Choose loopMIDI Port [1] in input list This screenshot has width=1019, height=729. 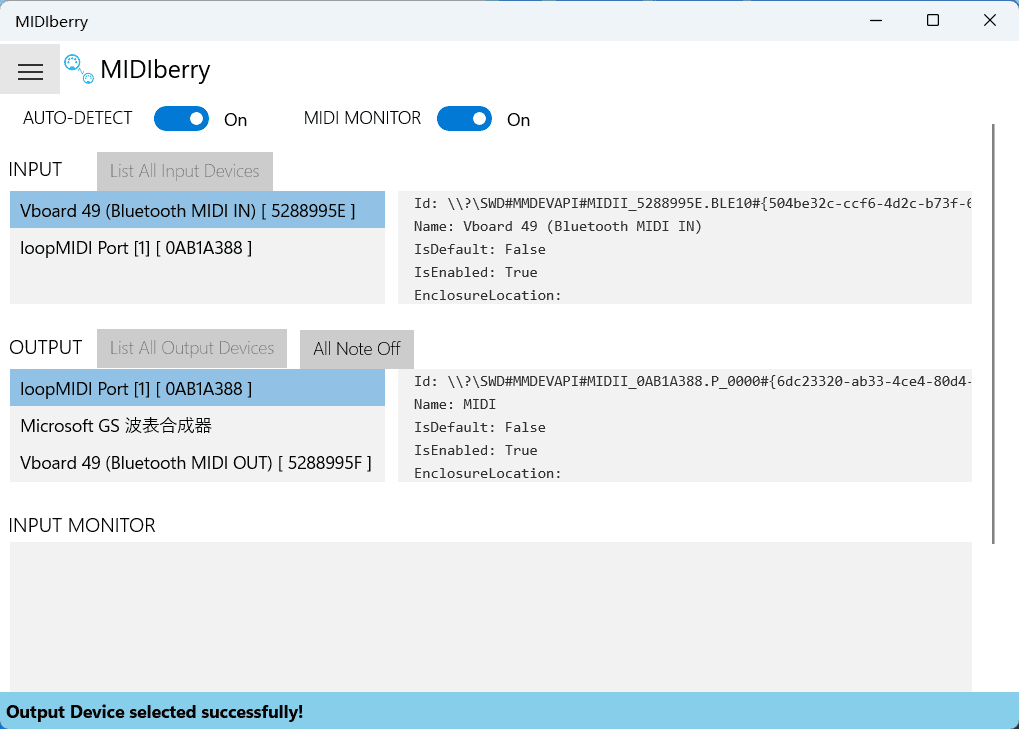pos(197,247)
